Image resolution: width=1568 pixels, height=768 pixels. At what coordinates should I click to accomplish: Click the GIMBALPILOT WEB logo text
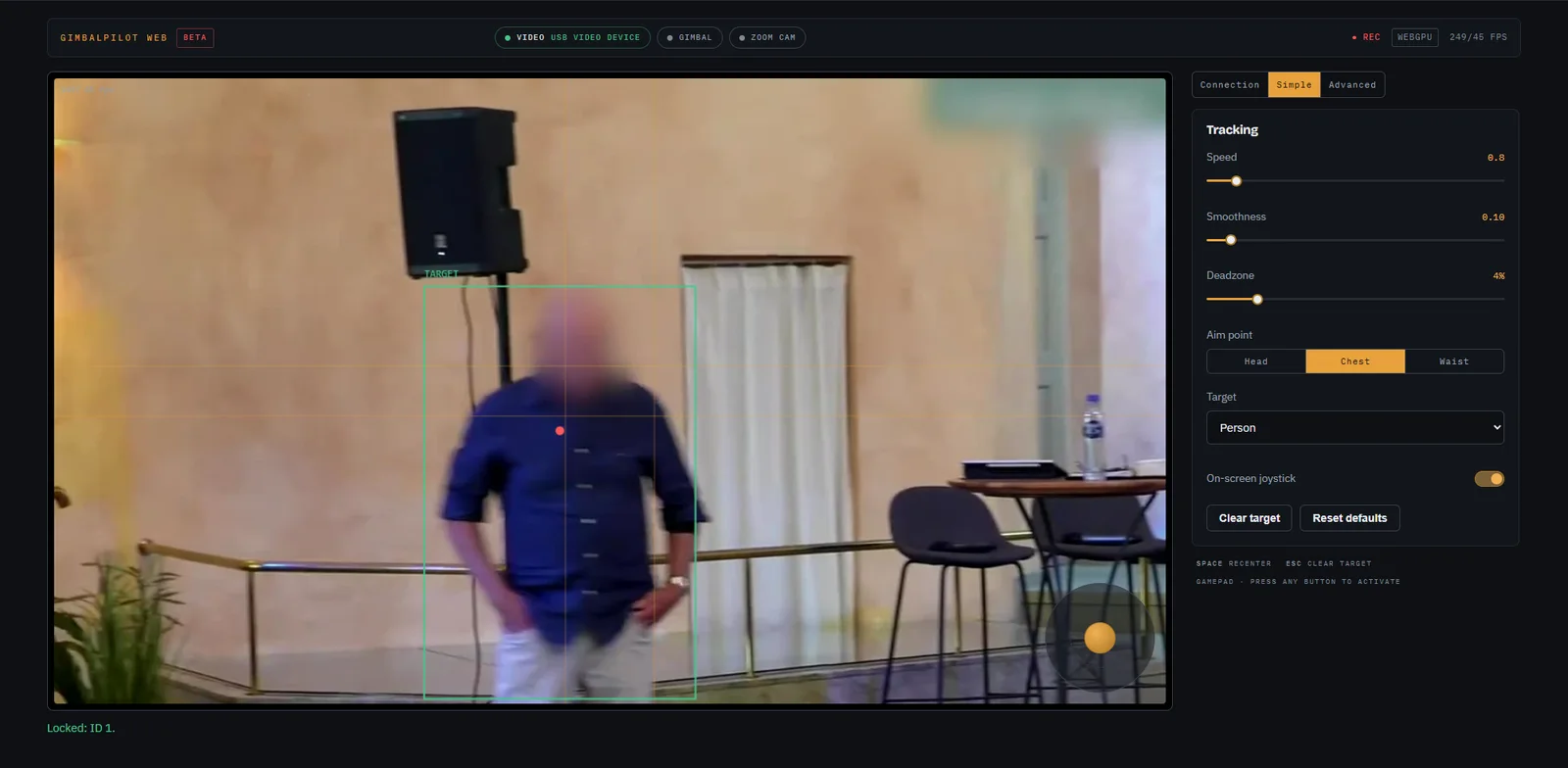click(x=114, y=37)
